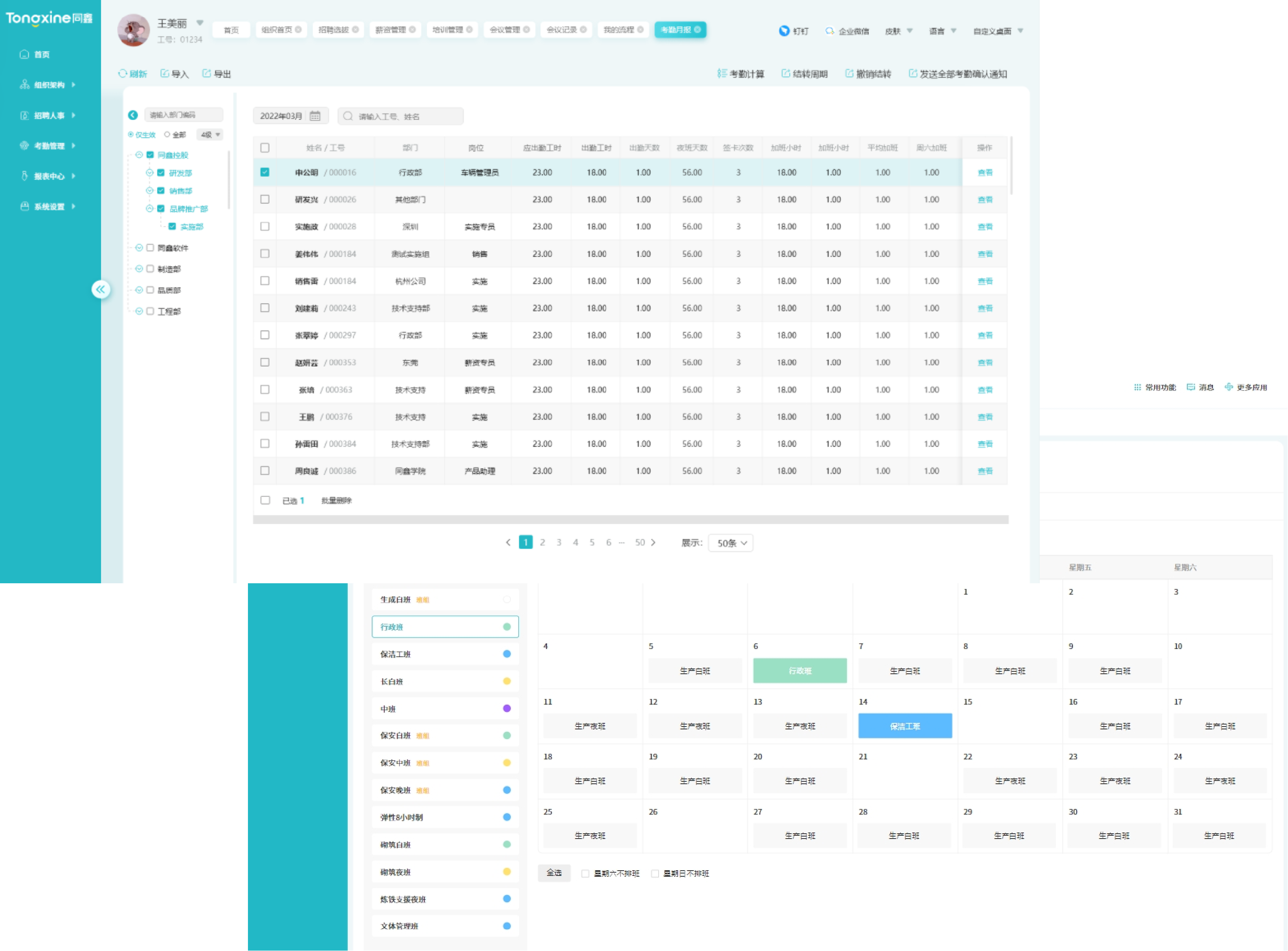
Task: Close the 考勤月报 tab
Action: 698,29
